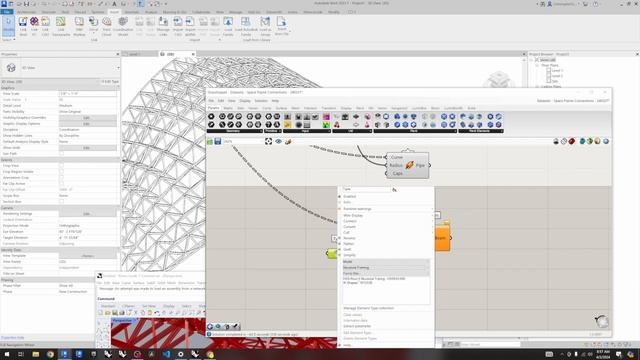Click the red preview sphere icon in Grasshopper
This screenshot has height=360, width=640.
point(571,141)
